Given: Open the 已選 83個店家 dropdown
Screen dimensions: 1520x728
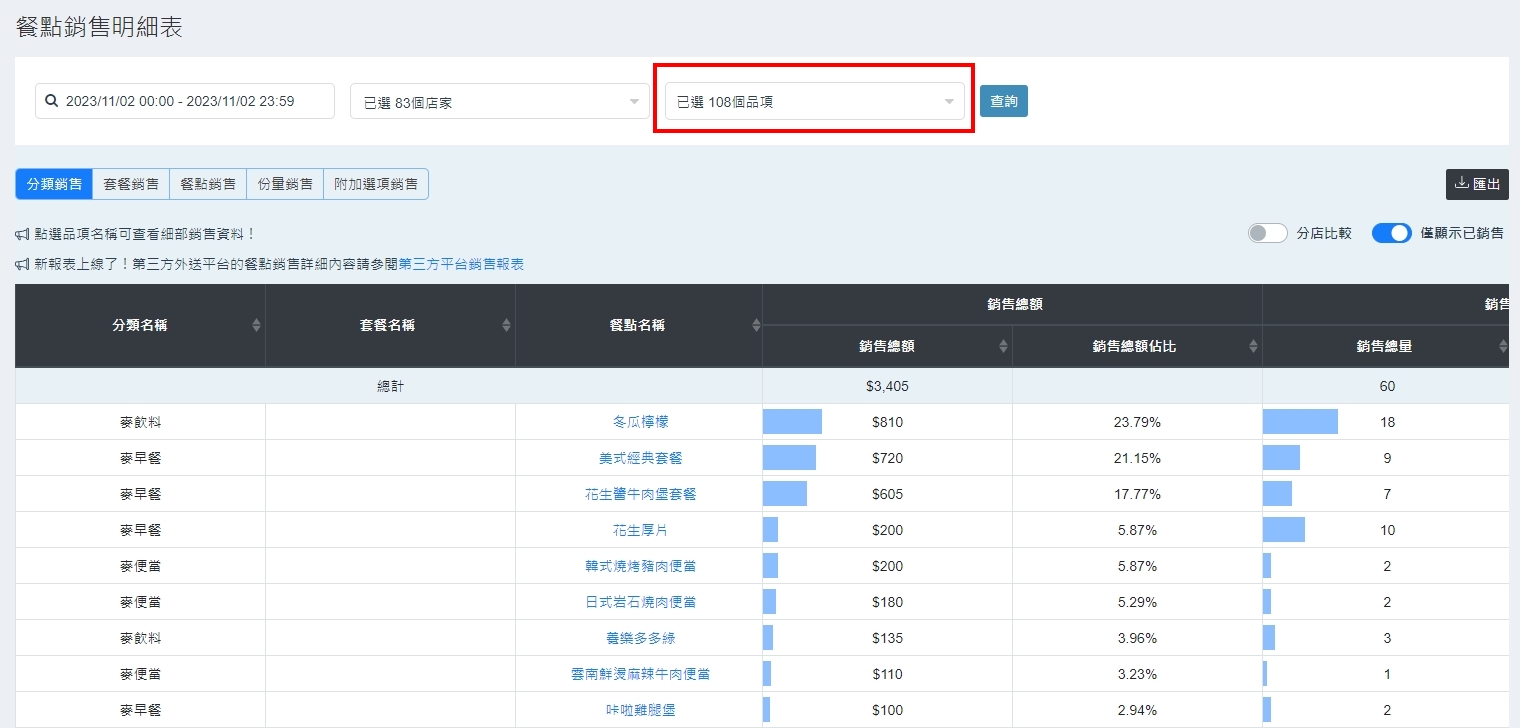Looking at the screenshot, I should [499, 102].
